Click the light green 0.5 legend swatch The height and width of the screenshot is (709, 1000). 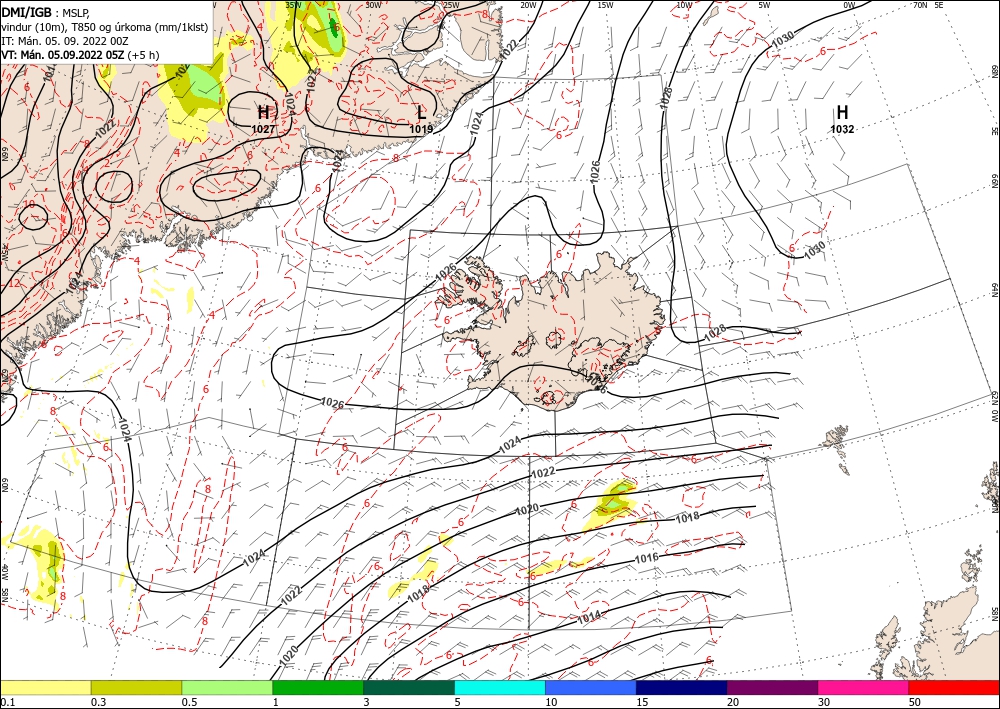pos(227,687)
